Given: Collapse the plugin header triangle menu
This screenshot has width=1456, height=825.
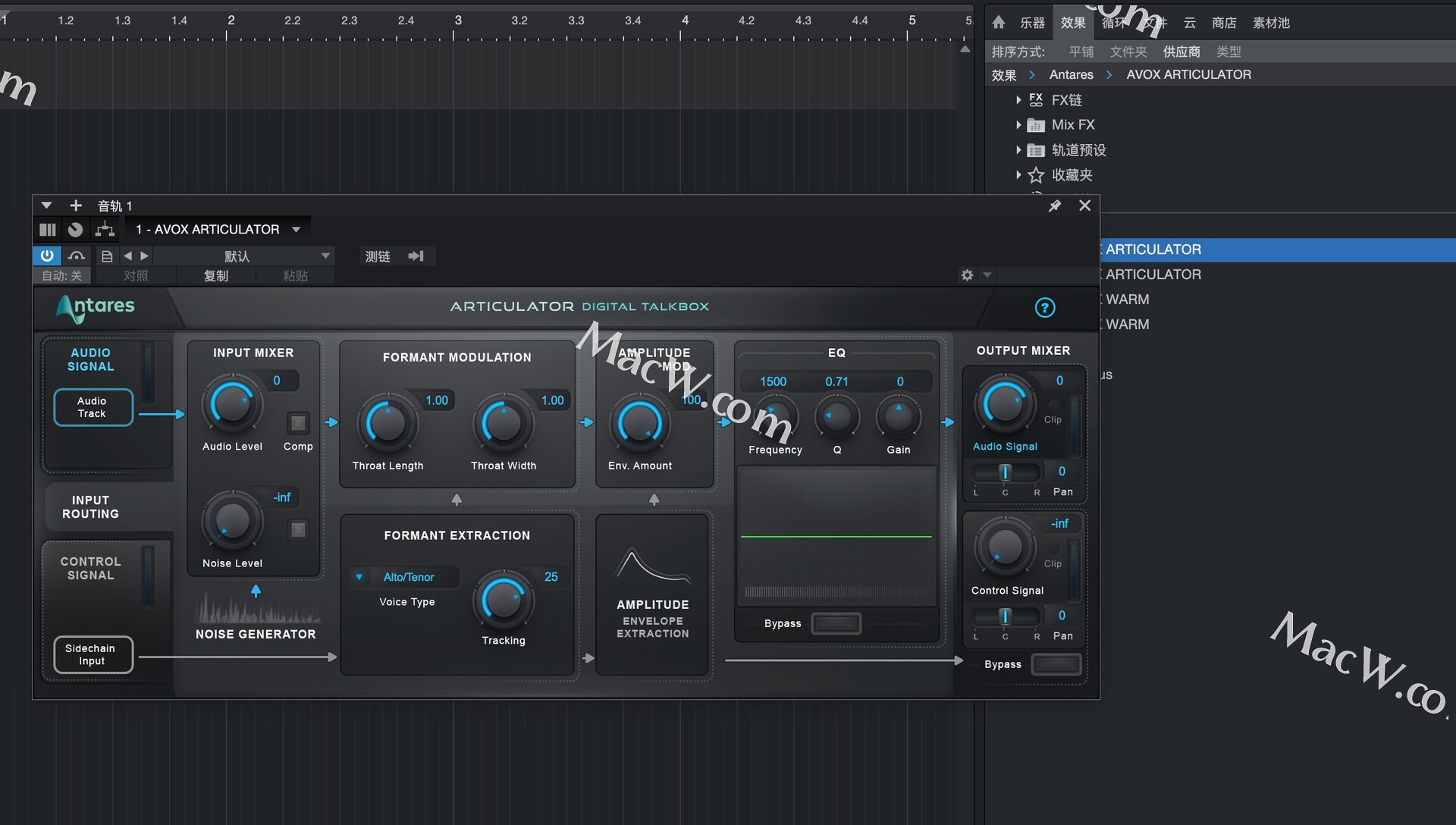Looking at the screenshot, I should [46, 205].
